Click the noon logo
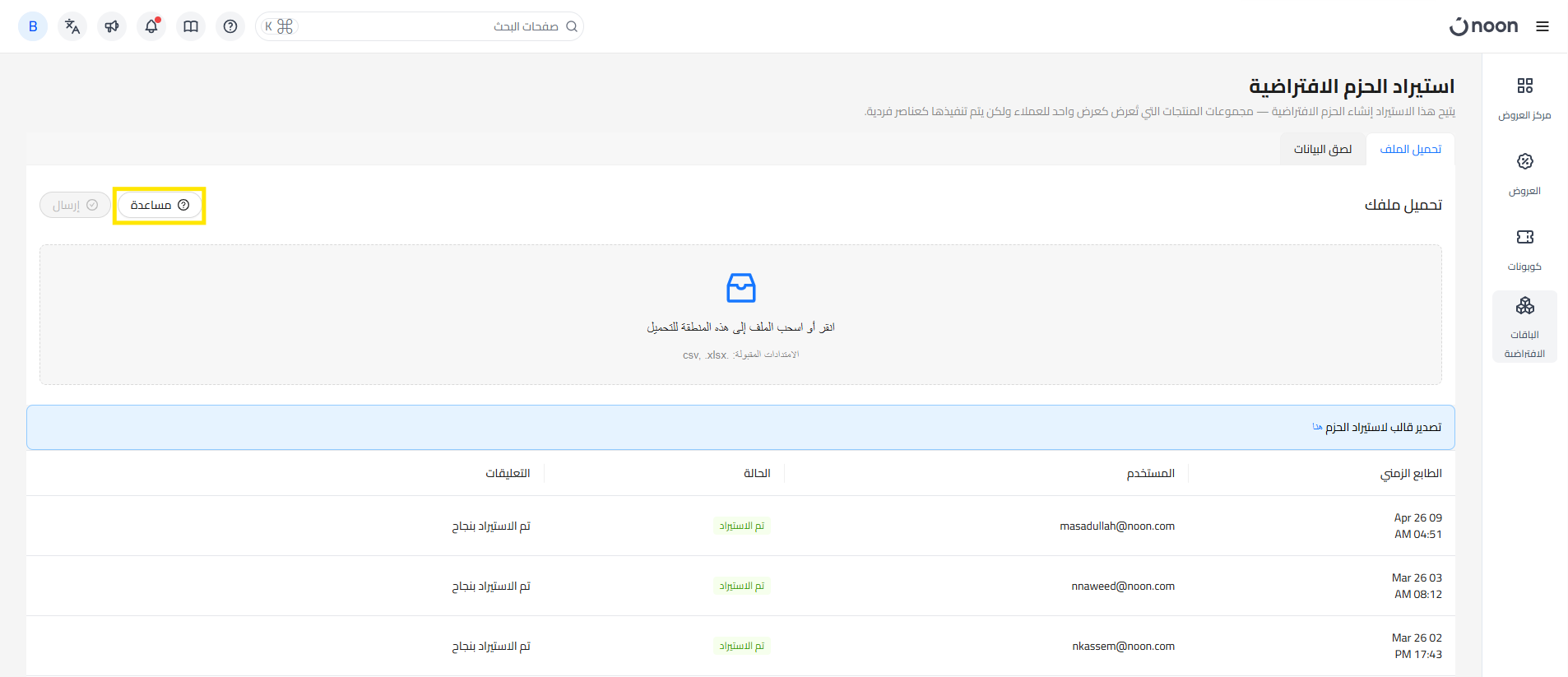Viewport: 1568px width, 677px height. coord(1483,26)
